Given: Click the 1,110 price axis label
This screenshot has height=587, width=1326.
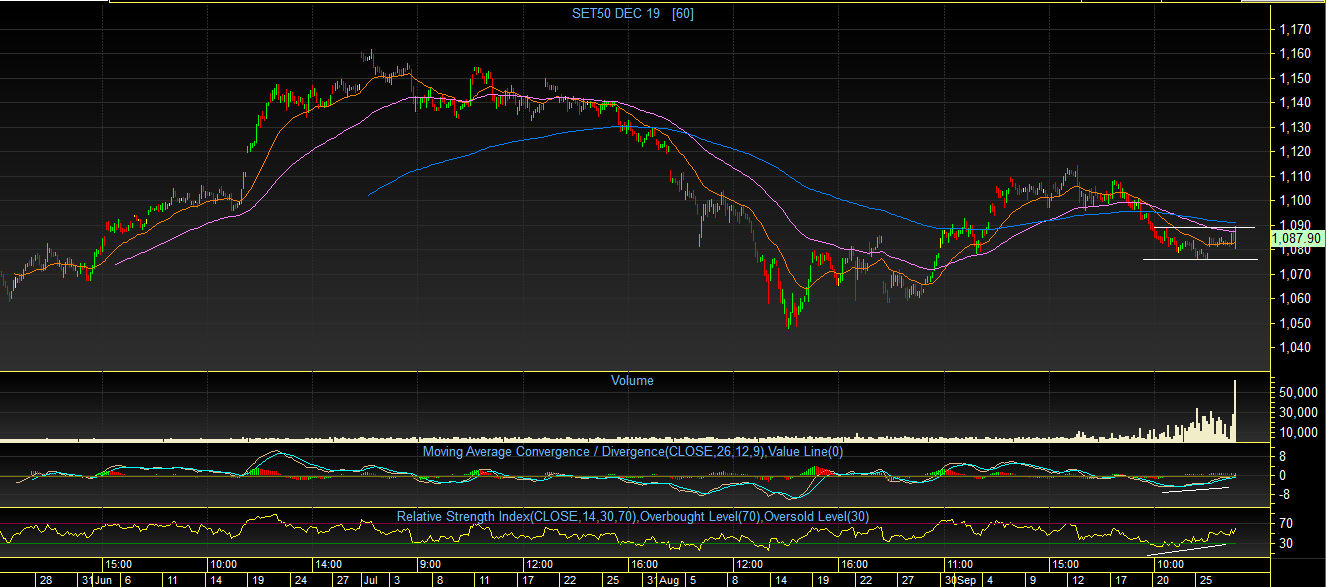Looking at the screenshot, I should pyautogui.click(x=1295, y=176).
